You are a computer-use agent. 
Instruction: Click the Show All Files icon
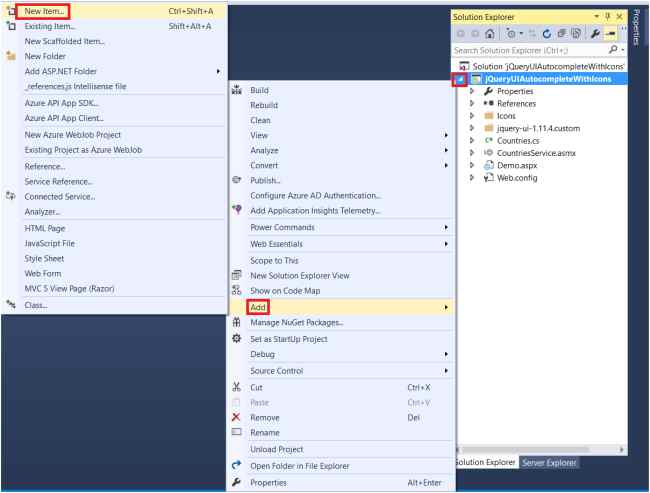[576, 33]
